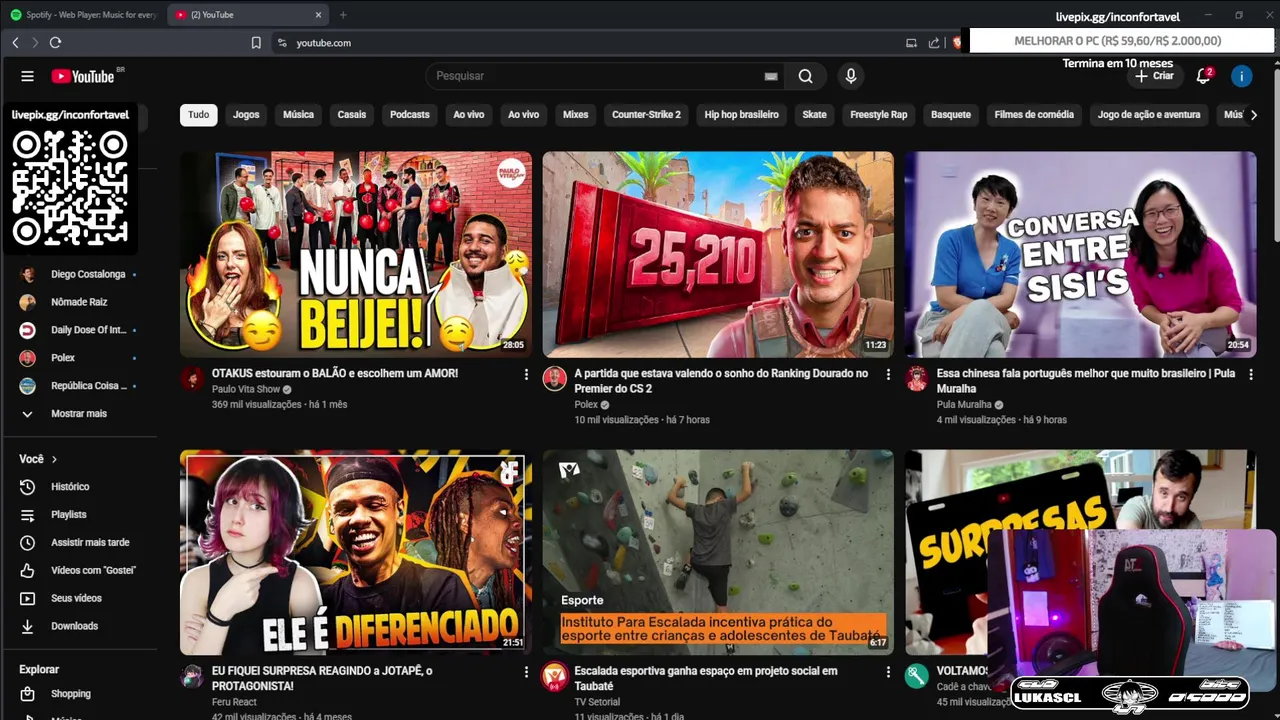
Task: Open options menu for Essa chinesa video
Action: click(x=1251, y=374)
